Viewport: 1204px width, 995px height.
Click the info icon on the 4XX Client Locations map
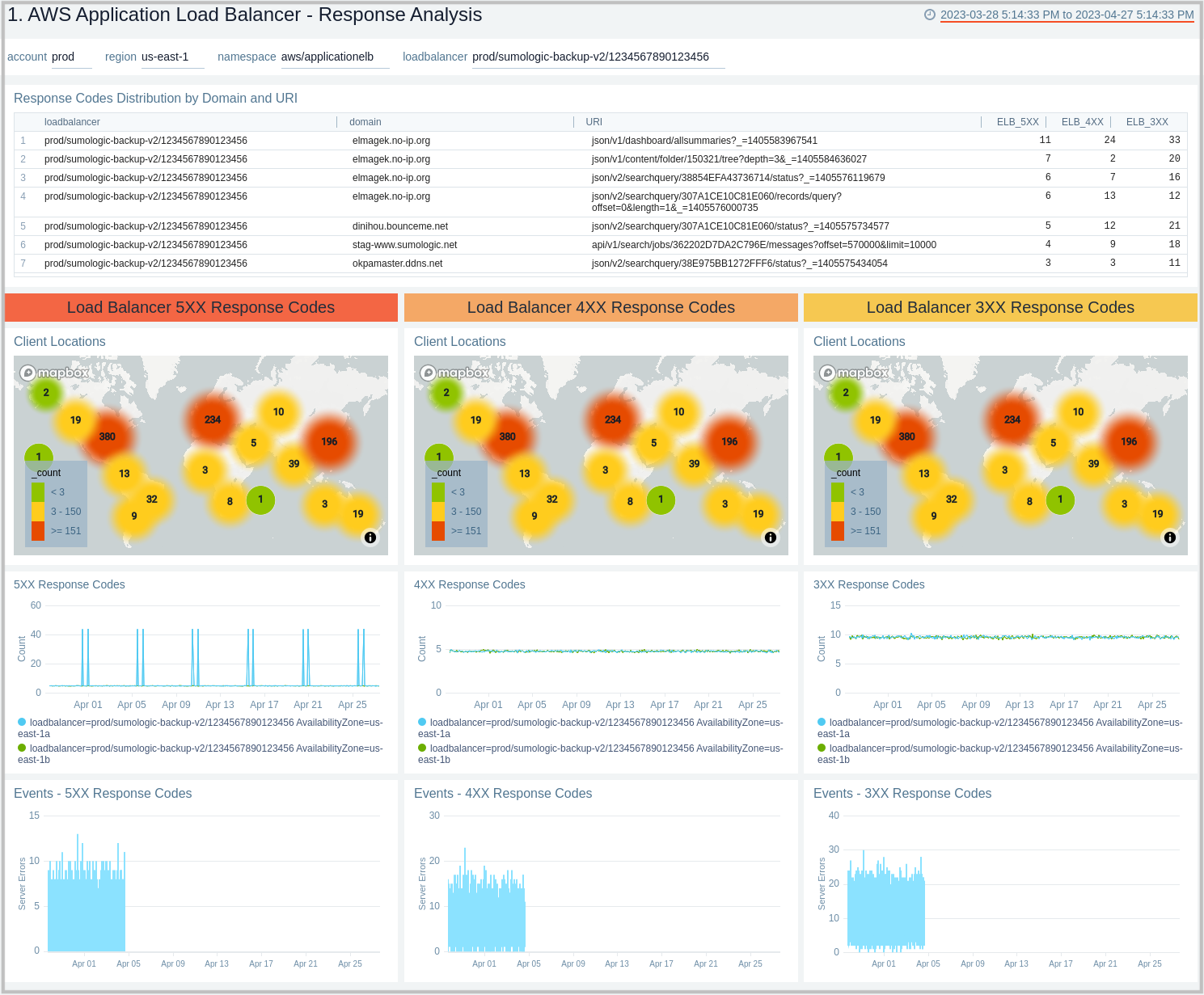[x=770, y=537]
